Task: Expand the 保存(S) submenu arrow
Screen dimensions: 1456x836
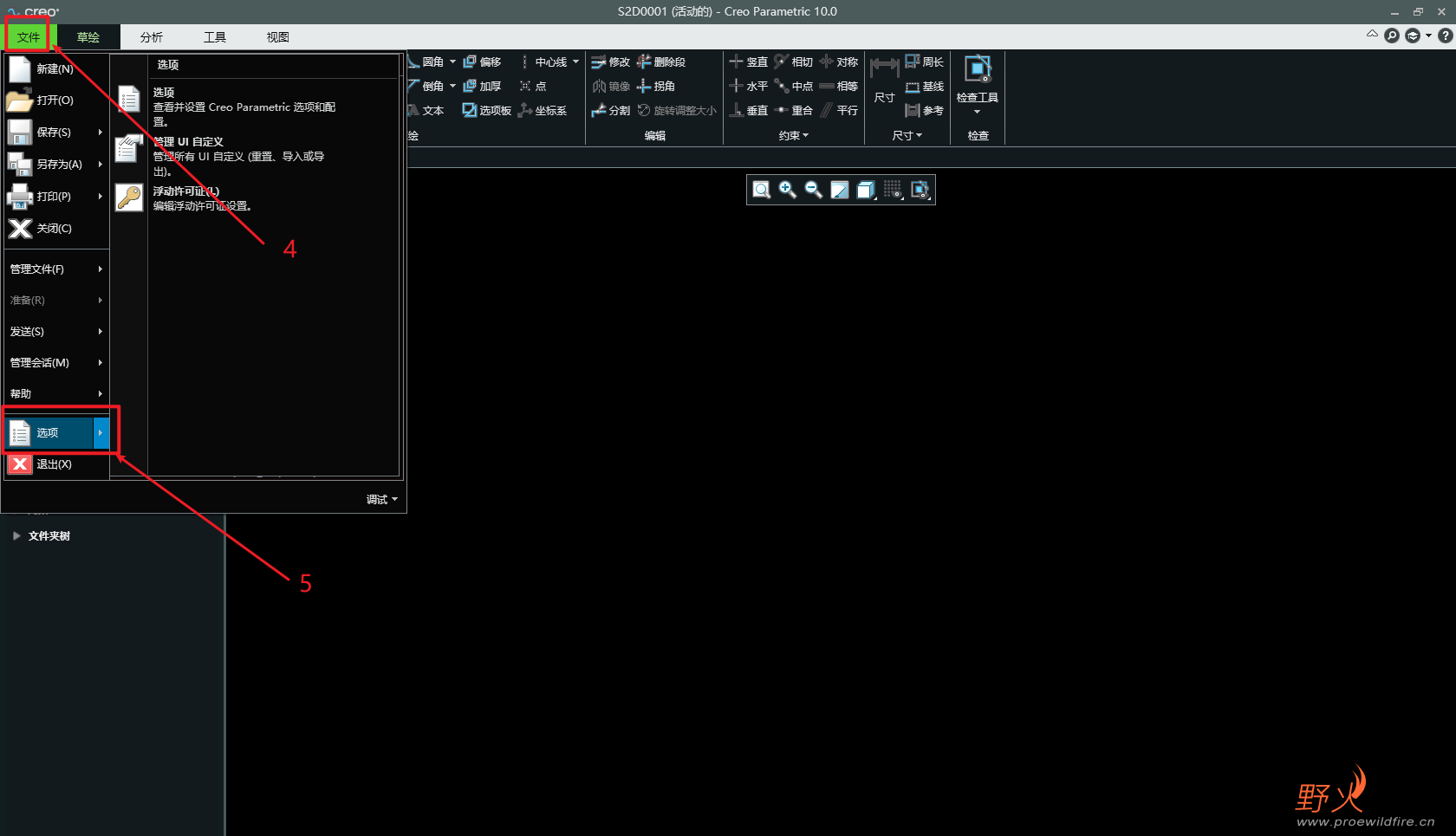Action: click(x=101, y=133)
